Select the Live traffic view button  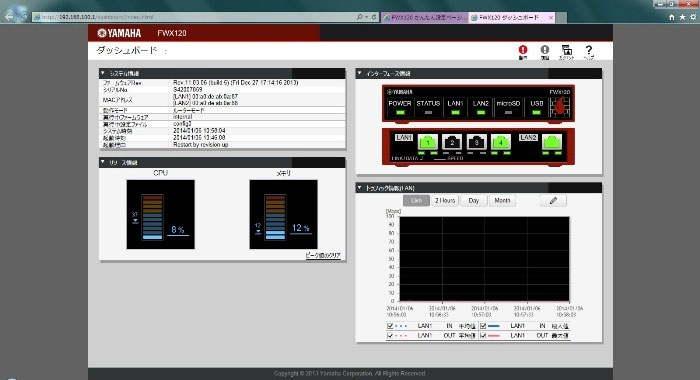(416, 200)
